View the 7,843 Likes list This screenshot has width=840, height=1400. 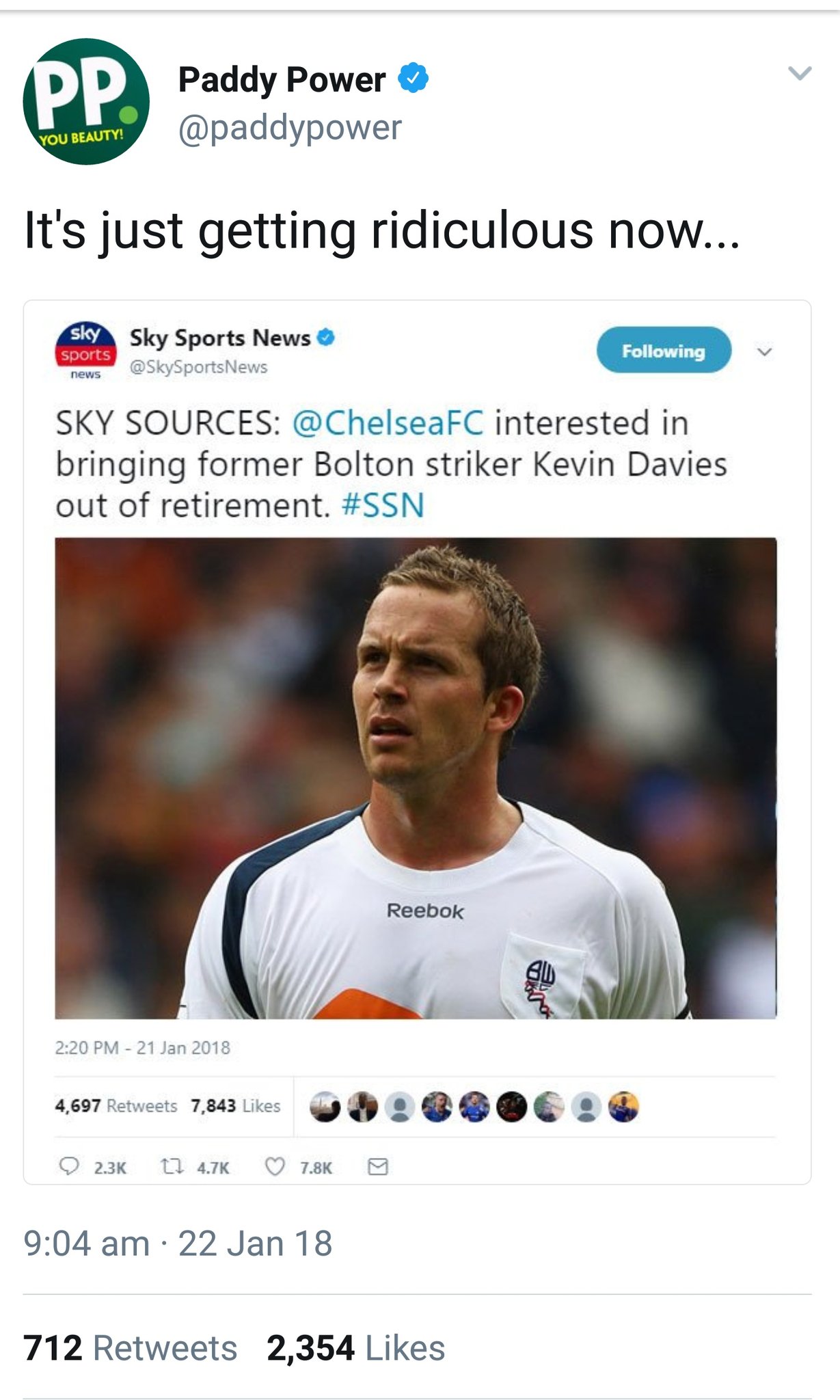(236, 1106)
